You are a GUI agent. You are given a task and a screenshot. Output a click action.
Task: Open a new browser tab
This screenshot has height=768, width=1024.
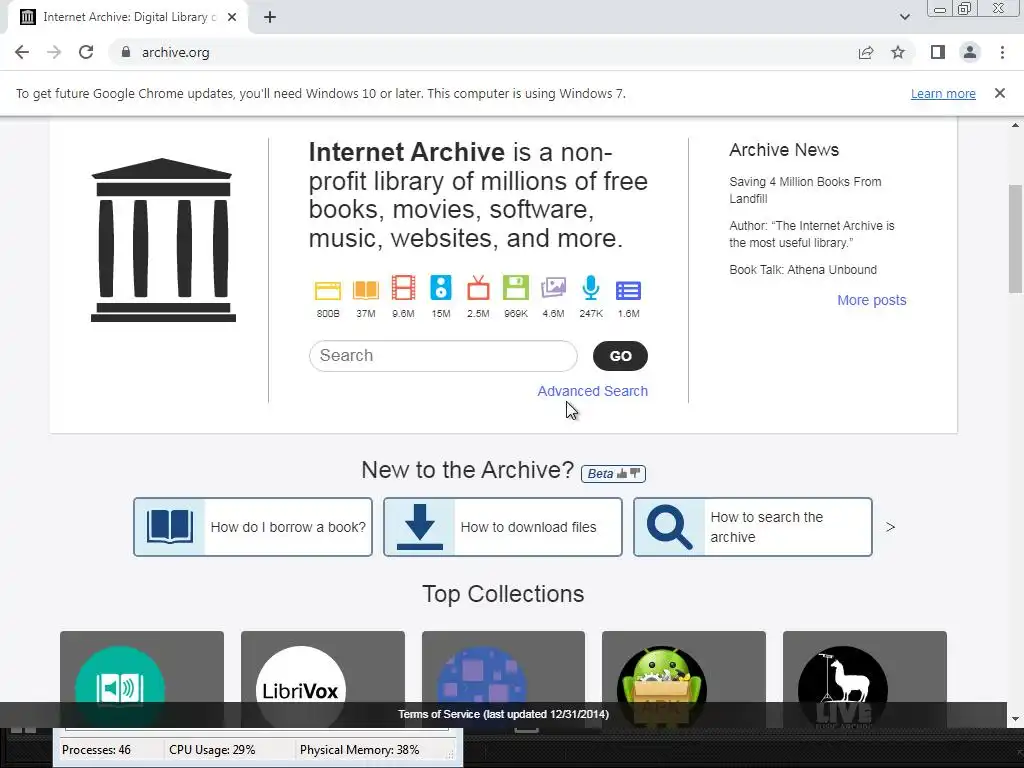tap(270, 17)
